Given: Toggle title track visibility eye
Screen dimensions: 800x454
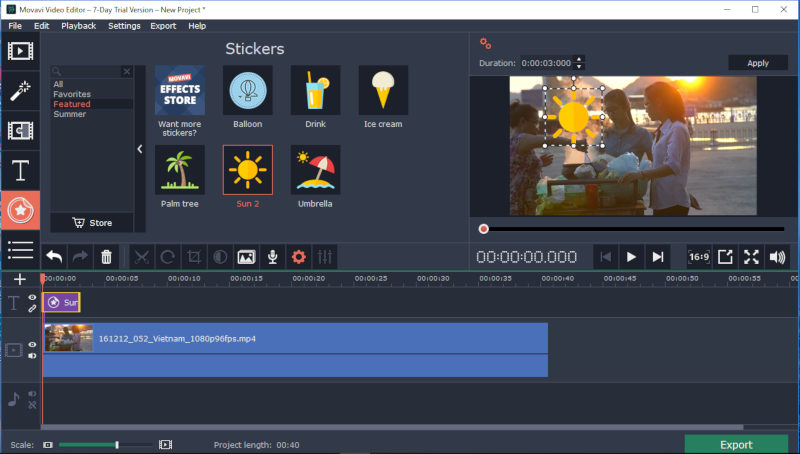Looking at the screenshot, I should [32, 297].
